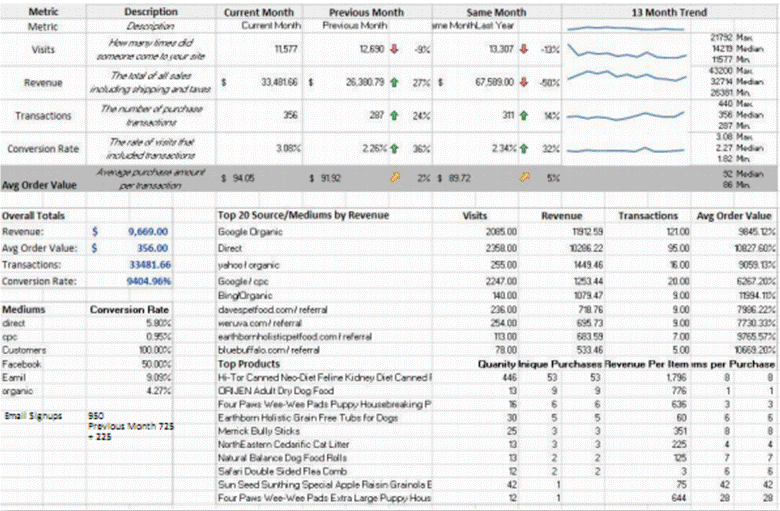Screen dimensions: 780x511
Task: Select the Visits 13 month trend sparkline
Action: (x=626, y=47)
